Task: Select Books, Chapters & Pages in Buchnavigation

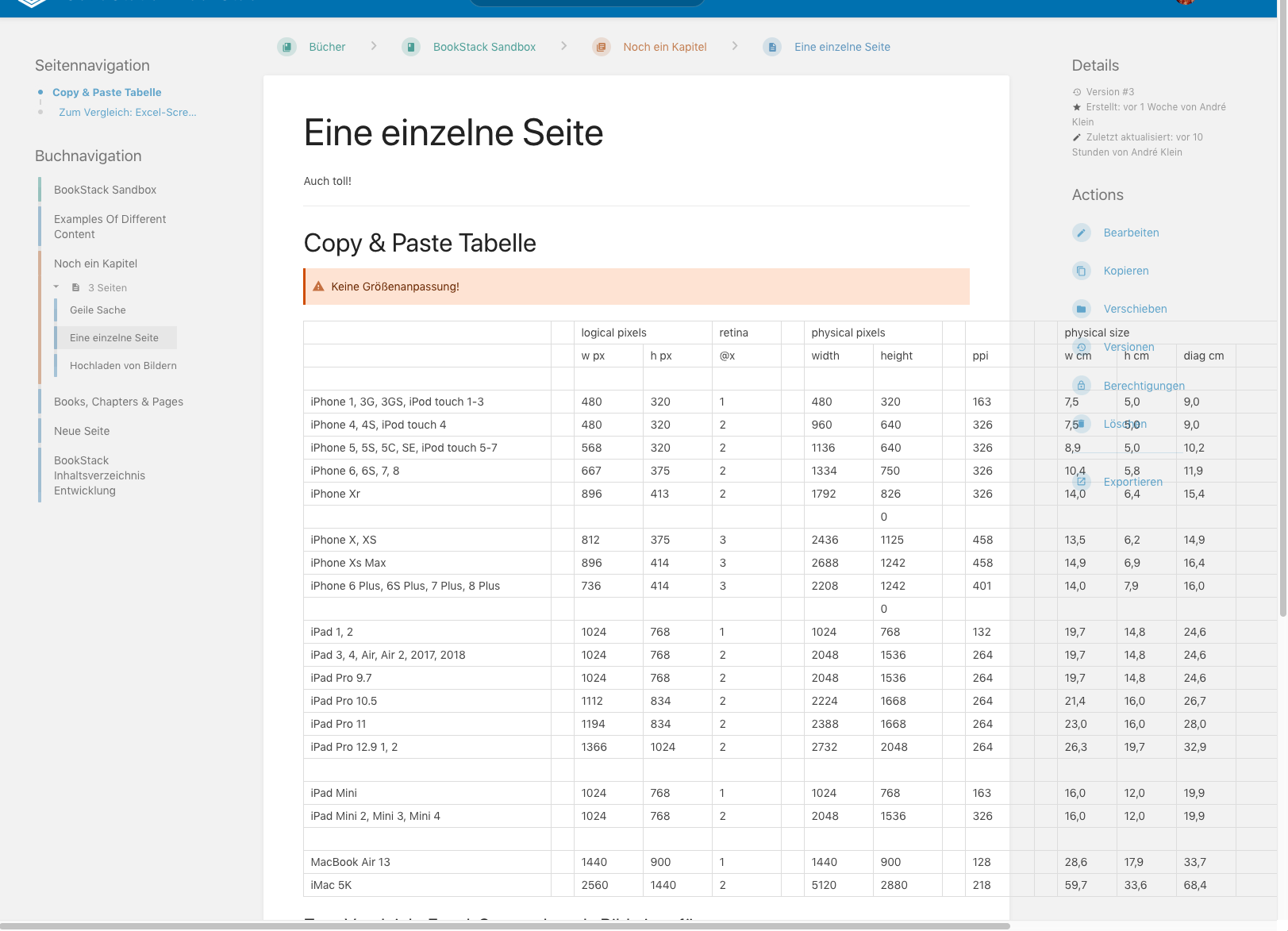Action: coord(117,402)
